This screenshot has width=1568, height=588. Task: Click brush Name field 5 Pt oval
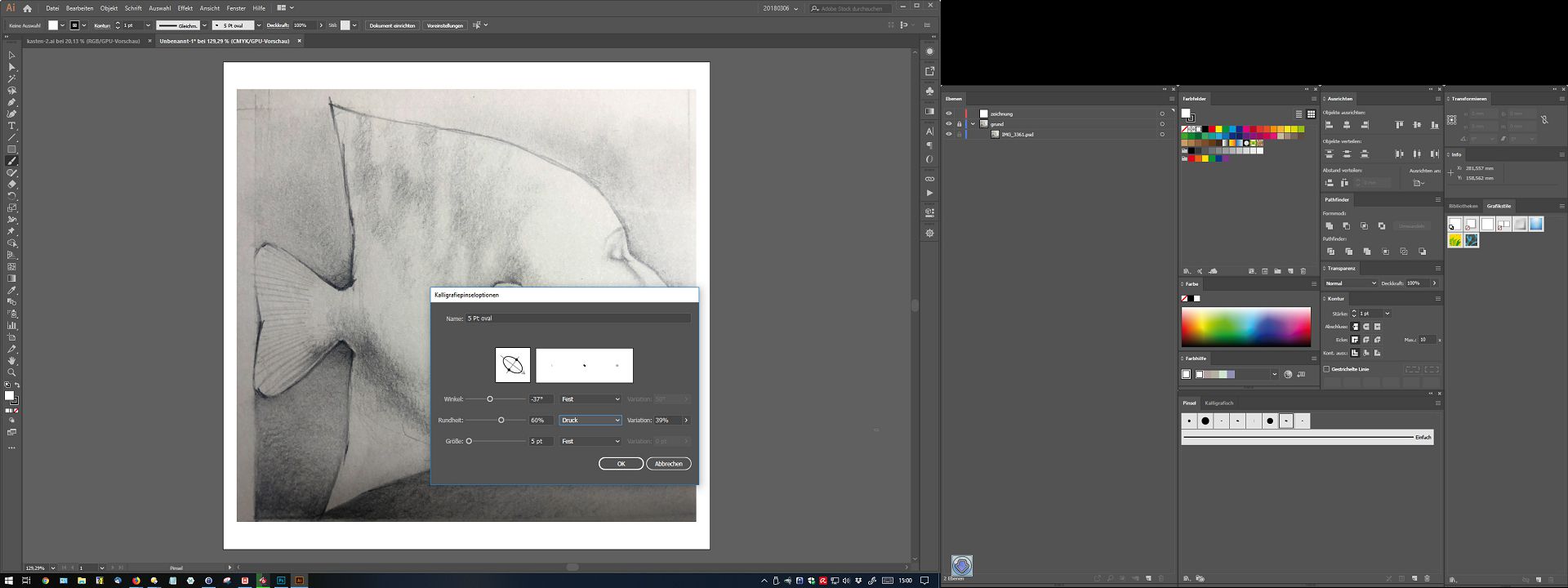point(578,318)
